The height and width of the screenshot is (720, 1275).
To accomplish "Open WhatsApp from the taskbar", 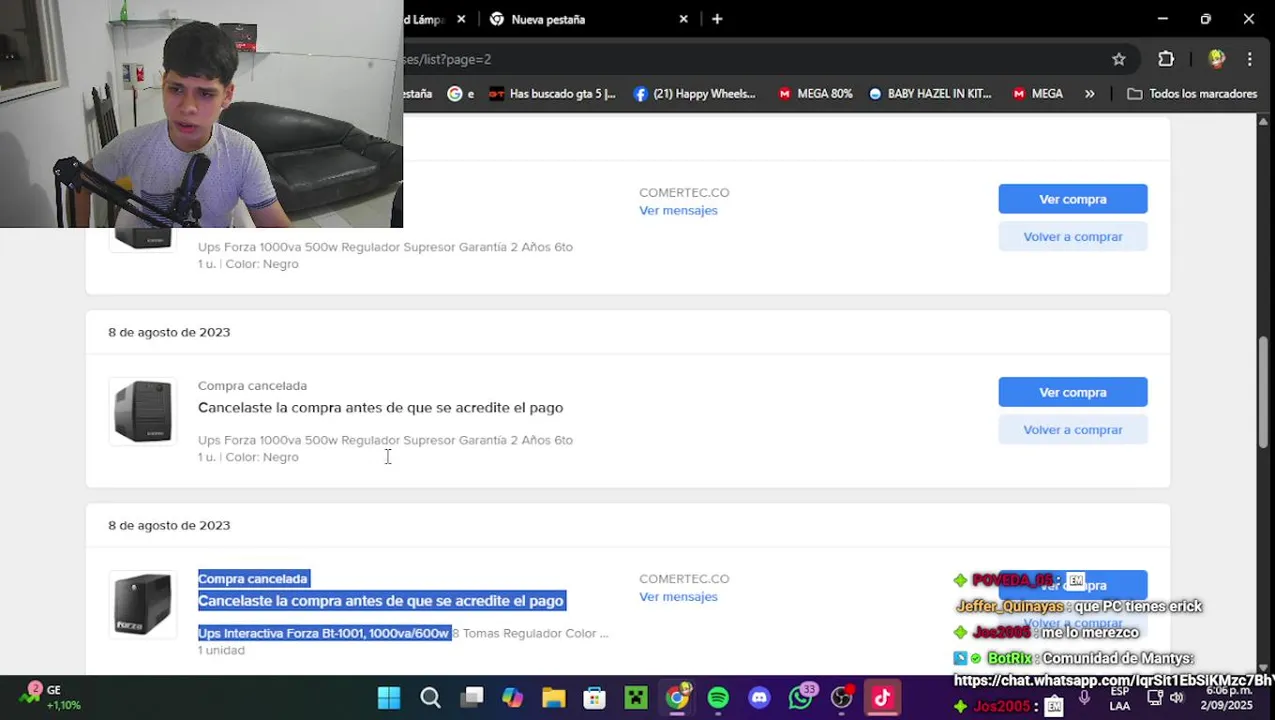I will 800,697.
